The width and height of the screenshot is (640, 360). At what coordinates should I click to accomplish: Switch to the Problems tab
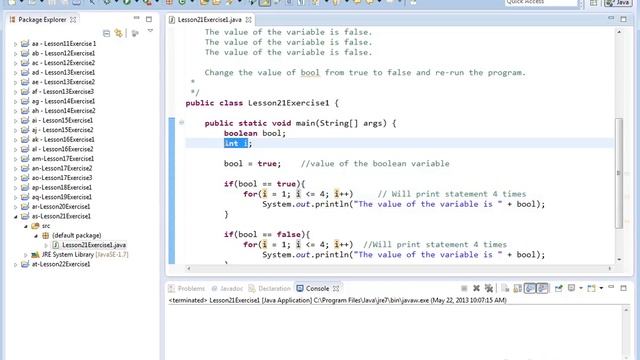(x=187, y=289)
